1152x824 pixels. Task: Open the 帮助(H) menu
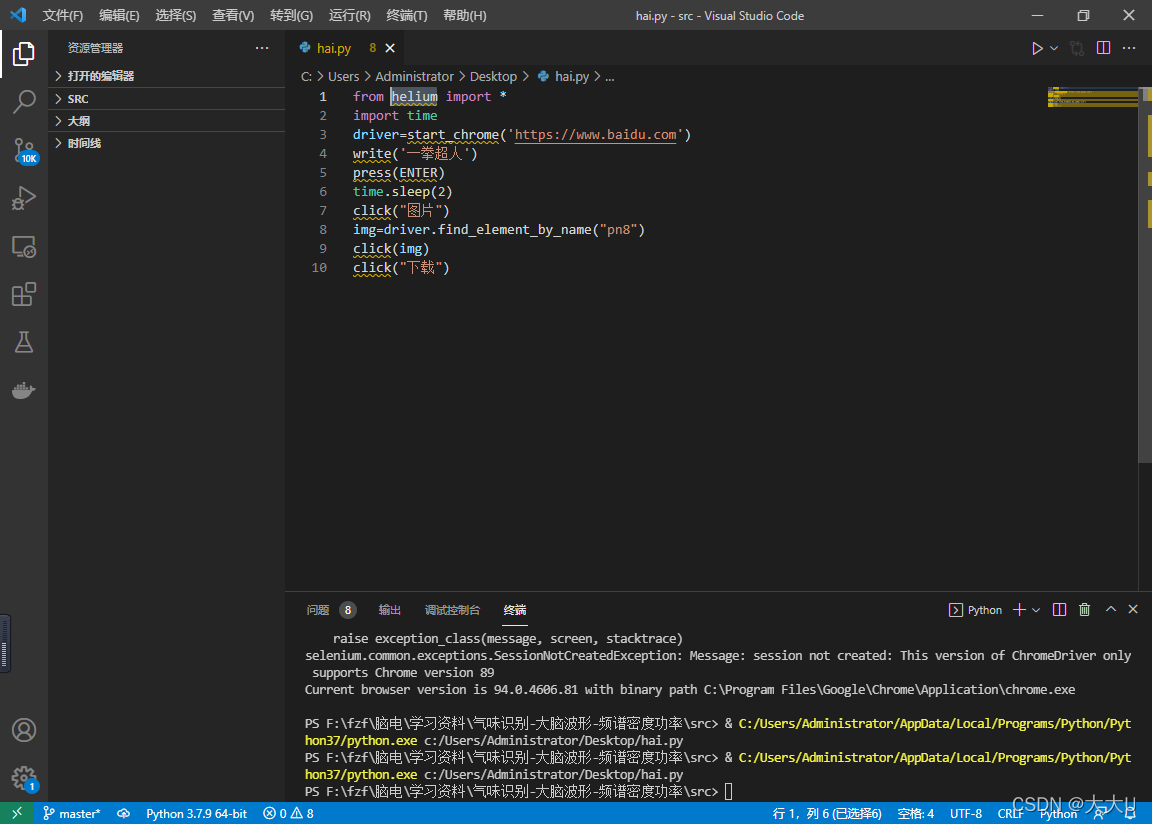tap(464, 15)
